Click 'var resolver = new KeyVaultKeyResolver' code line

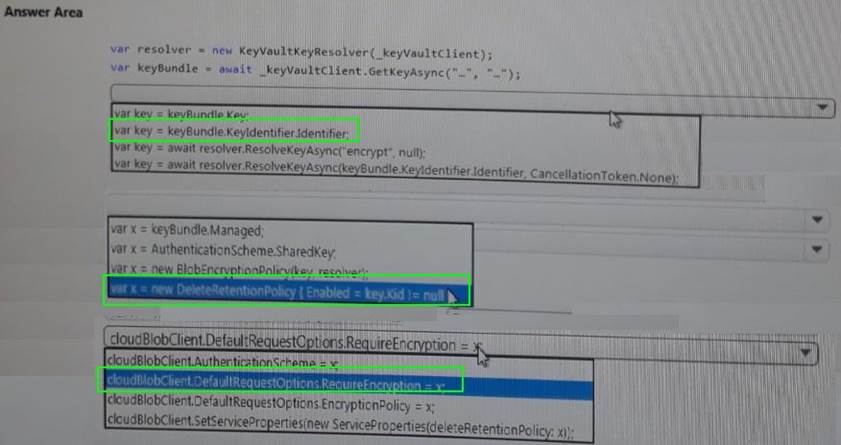[x=301, y=51]
